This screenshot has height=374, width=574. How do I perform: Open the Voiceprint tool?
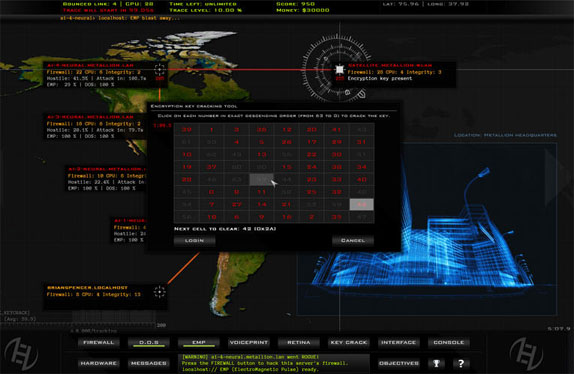(249, 343)
